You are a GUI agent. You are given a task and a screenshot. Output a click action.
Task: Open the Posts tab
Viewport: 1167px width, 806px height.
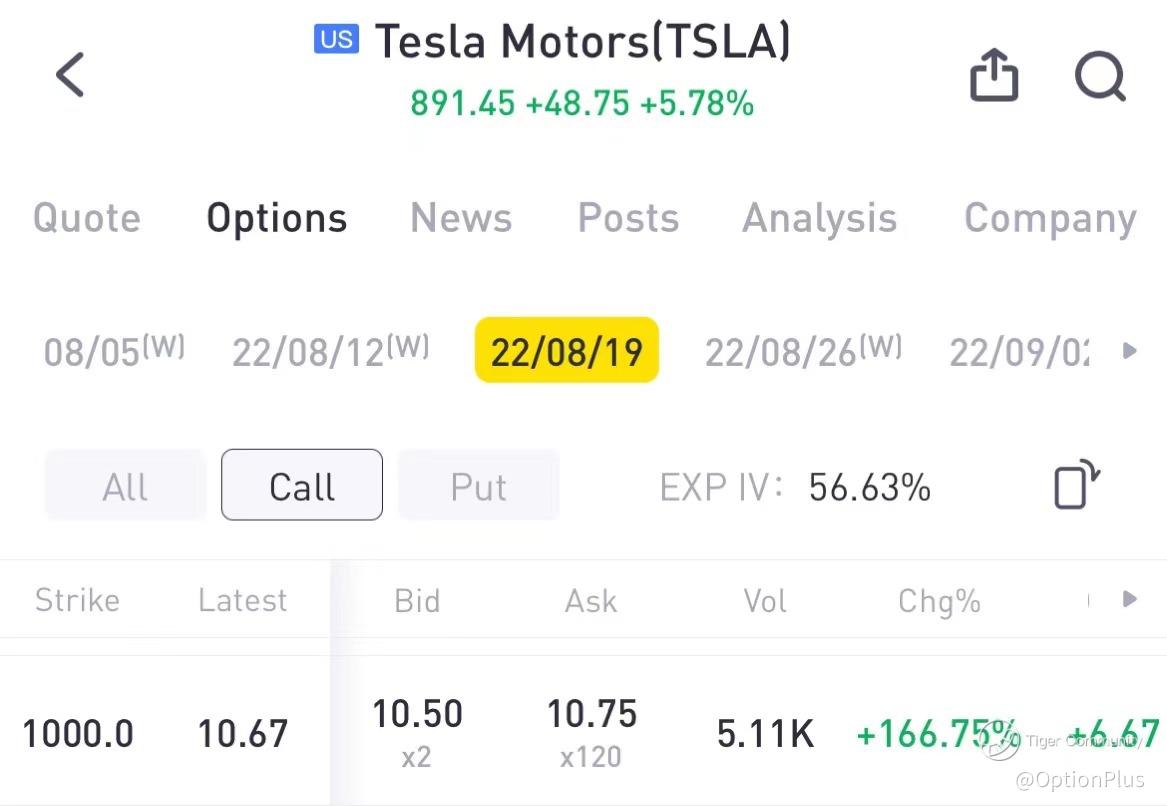pos(628,218)
